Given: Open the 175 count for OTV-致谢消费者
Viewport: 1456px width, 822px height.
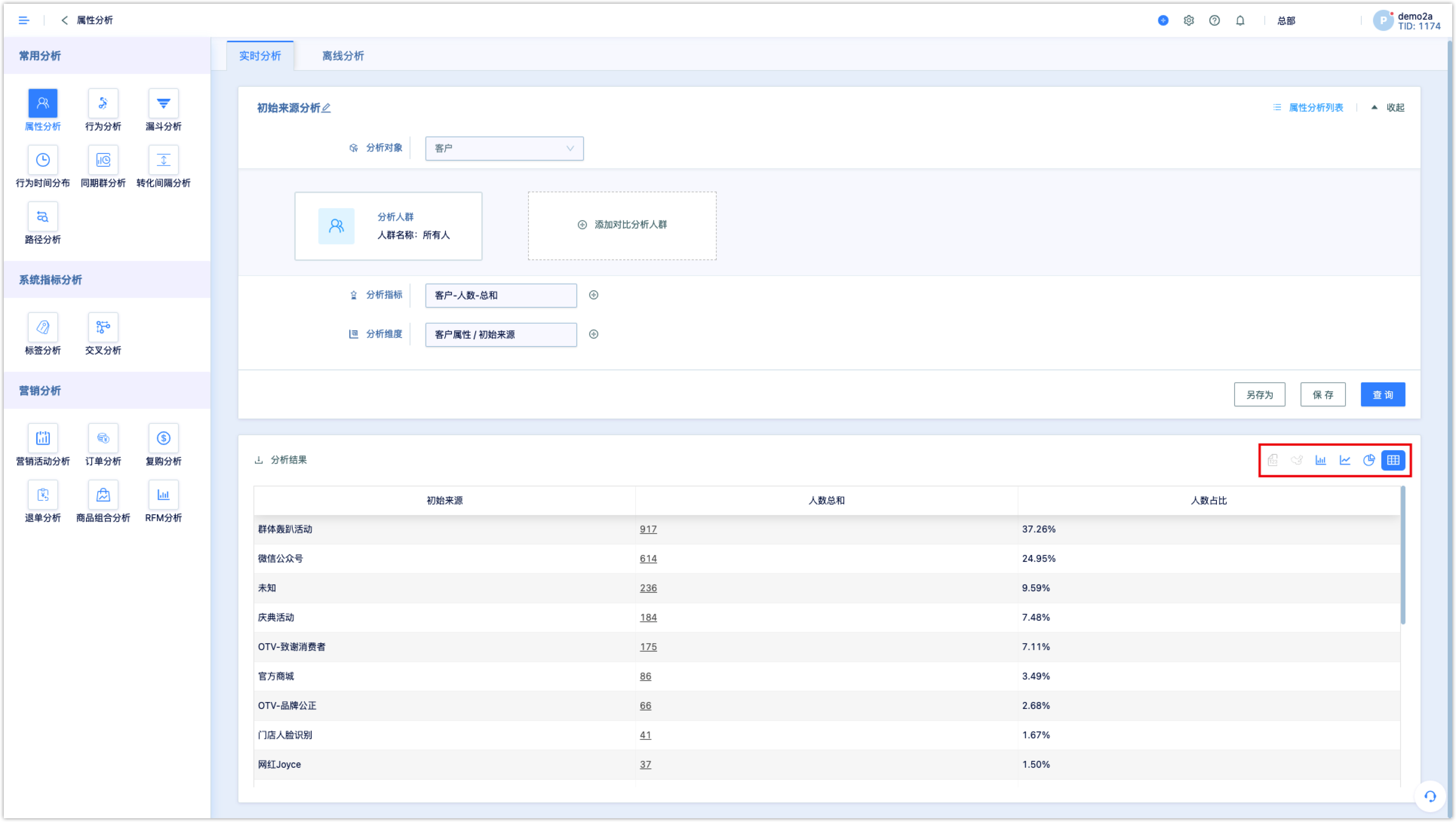Looking at the screenshot, I should (648, 647).
